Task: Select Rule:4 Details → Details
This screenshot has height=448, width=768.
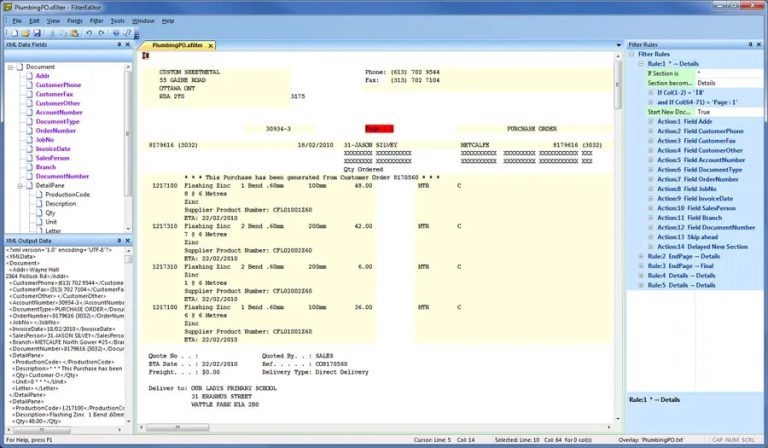Action: pyautogui.click(x=681, y=276)
